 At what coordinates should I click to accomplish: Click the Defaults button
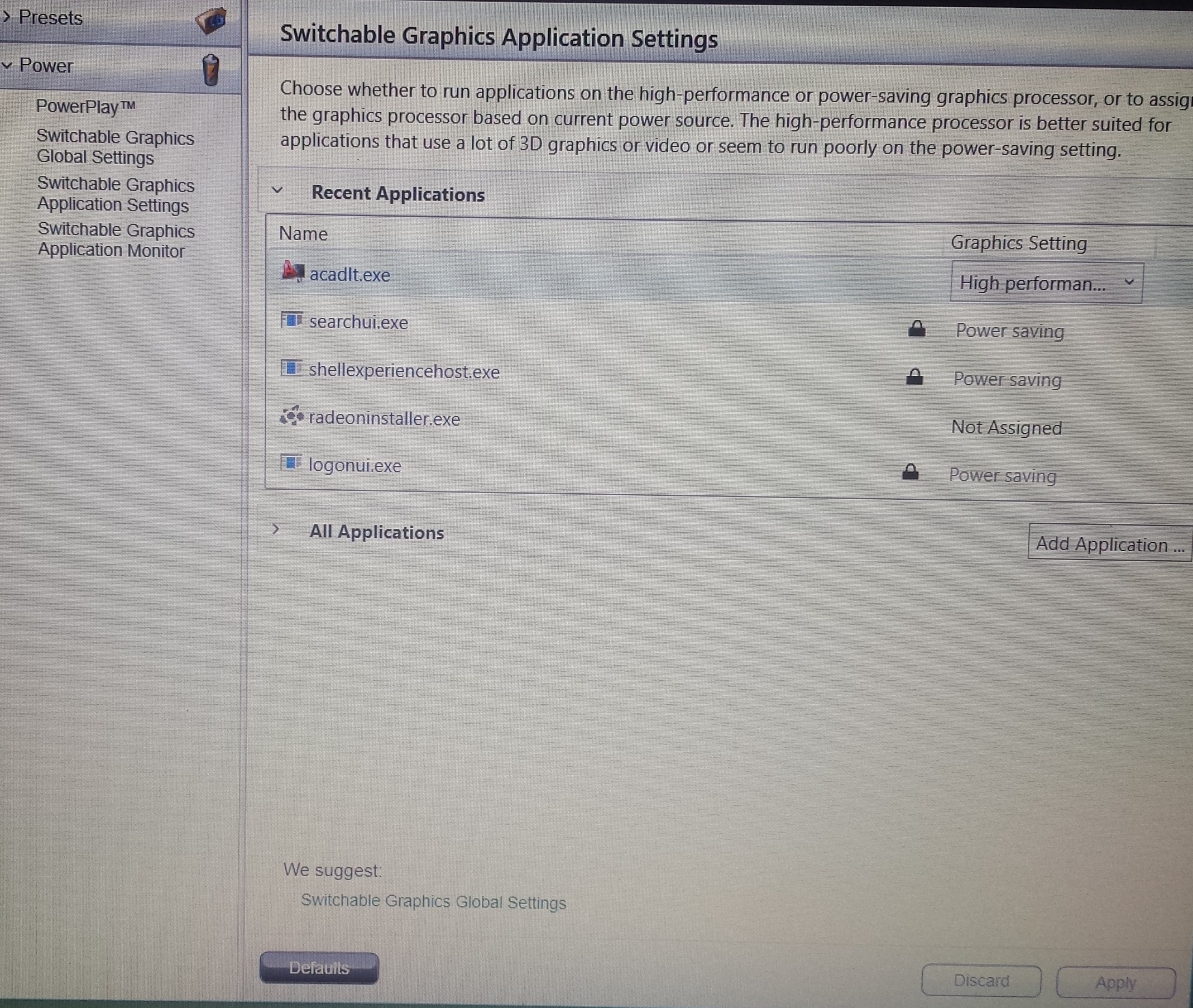pos(319,967)
